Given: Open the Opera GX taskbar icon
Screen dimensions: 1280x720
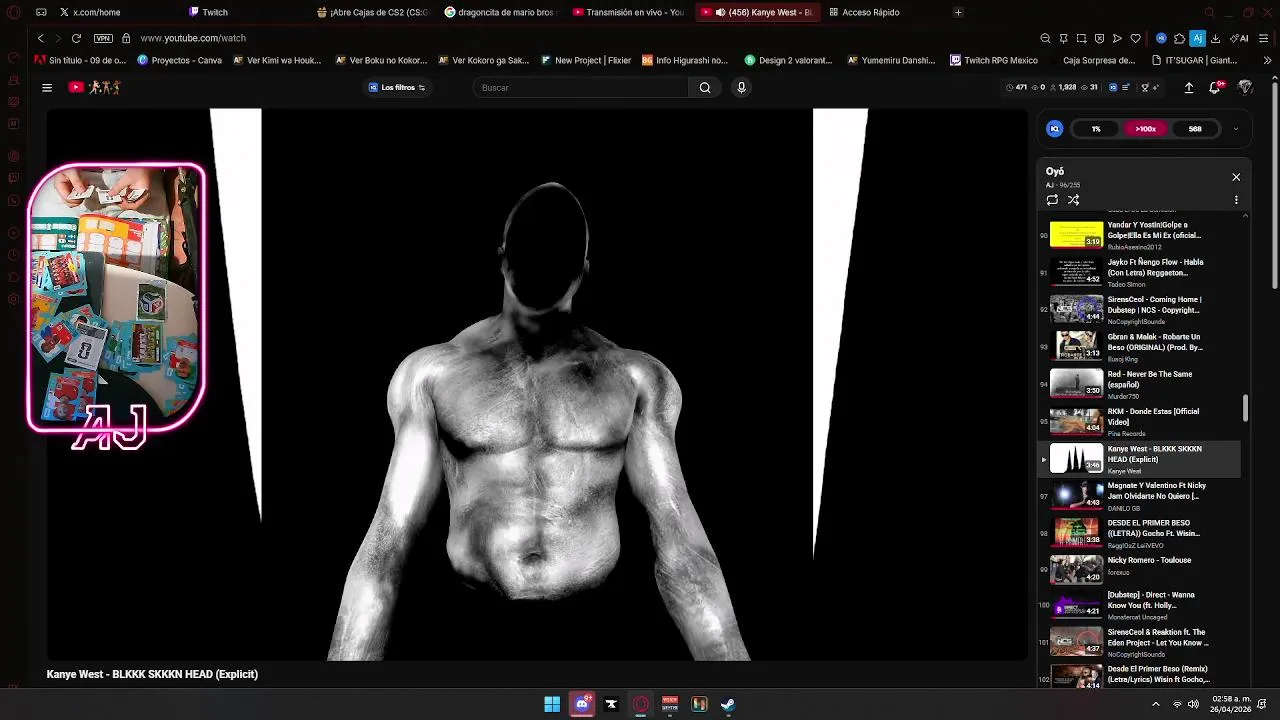Looking at the screenshot, I should (x=640, y=704).
